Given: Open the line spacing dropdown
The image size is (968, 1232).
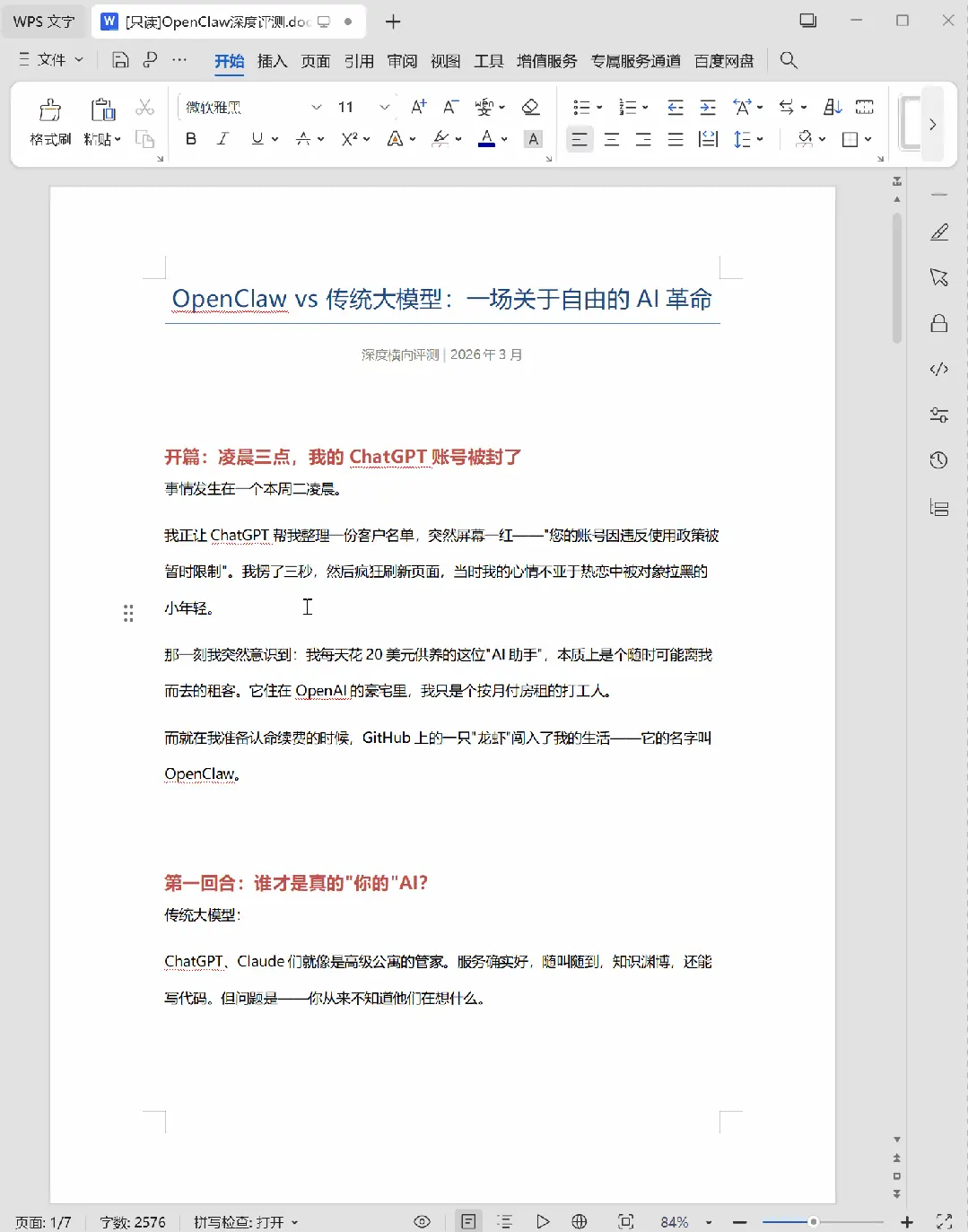Looking at the screenshot, I should pyautogui.click(x=746, y=139).
